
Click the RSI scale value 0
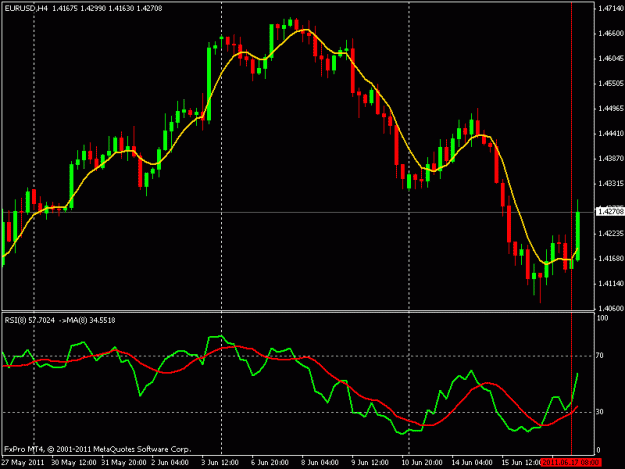[x=598, y=451]
